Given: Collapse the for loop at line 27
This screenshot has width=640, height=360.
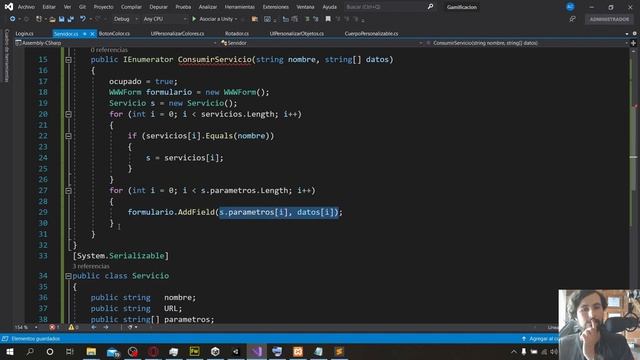Looking at the screenshot, I should pos(68,191).
